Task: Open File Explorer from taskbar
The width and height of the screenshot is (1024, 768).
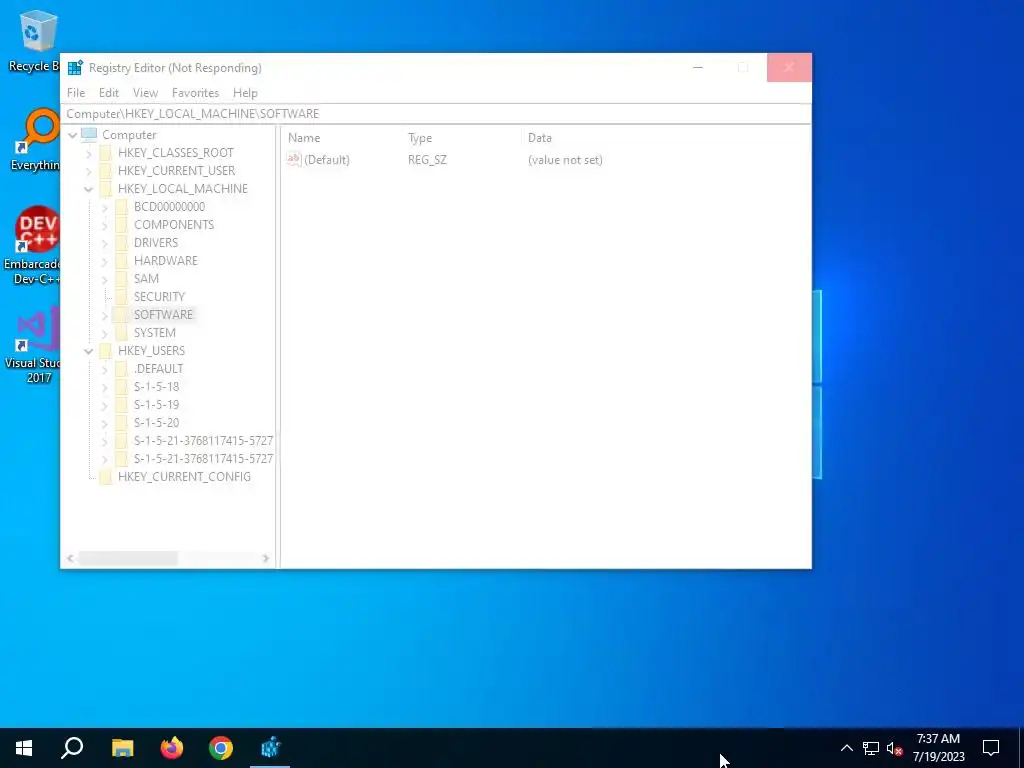Action: click(122, 748)
